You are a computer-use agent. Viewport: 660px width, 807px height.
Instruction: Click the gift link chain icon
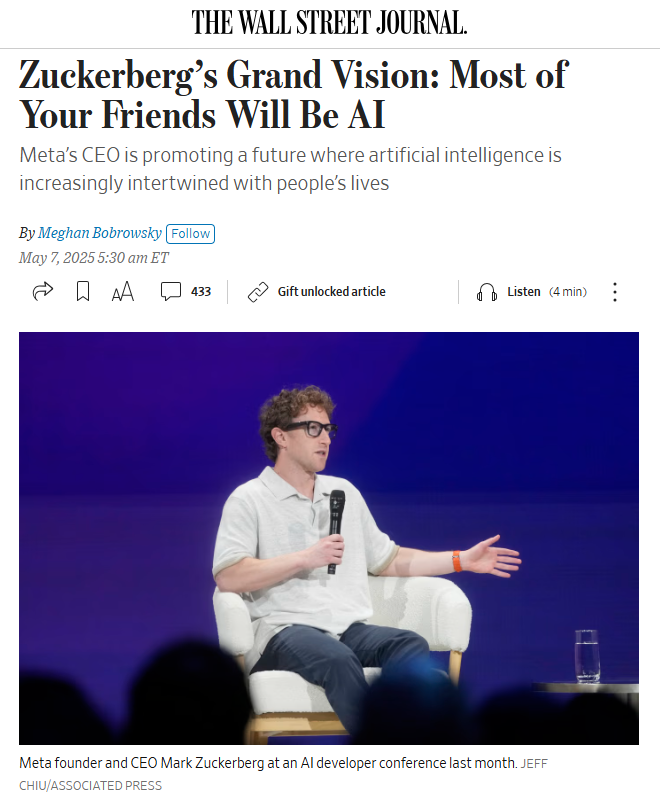coord(258,292)
